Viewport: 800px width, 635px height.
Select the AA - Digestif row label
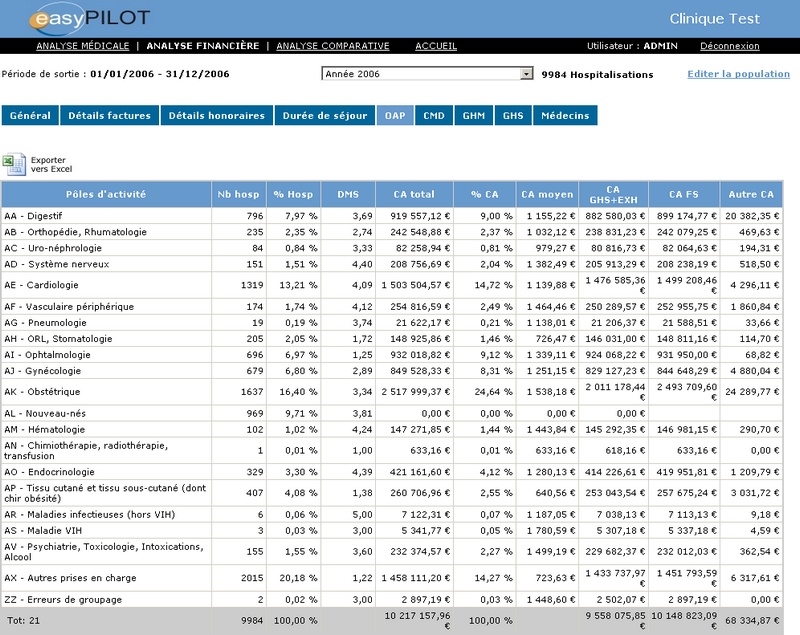click(x=33, y=216)
